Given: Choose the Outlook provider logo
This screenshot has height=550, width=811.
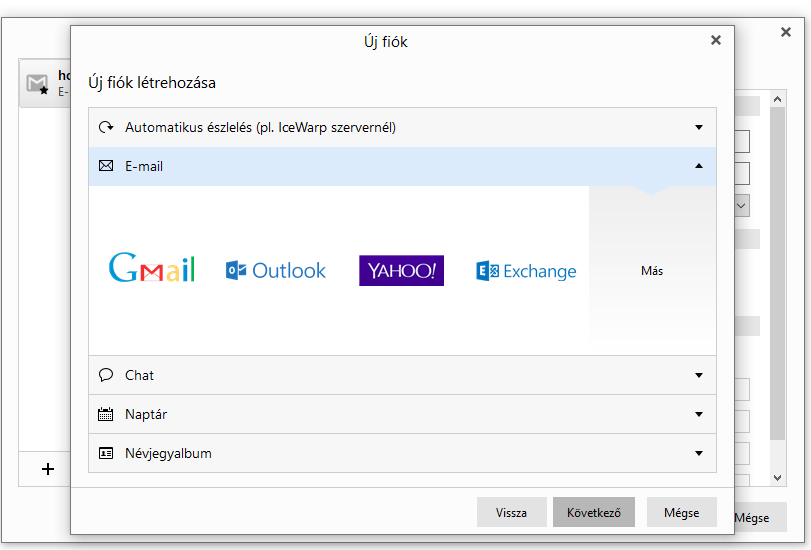Looking at the screenshot, I should [x=276, y=271].
